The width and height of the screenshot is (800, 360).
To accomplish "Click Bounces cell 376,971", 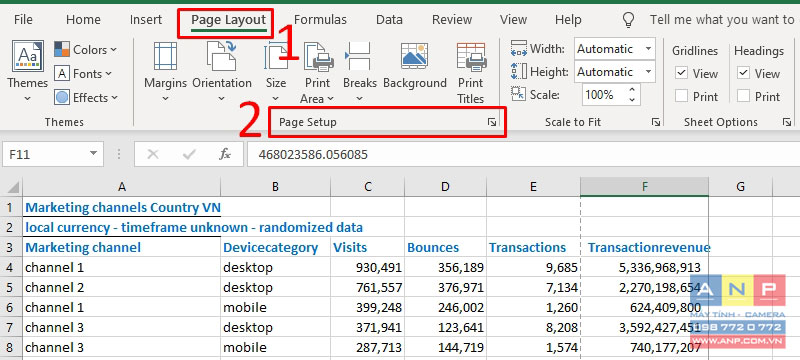I will pos(445,287).
